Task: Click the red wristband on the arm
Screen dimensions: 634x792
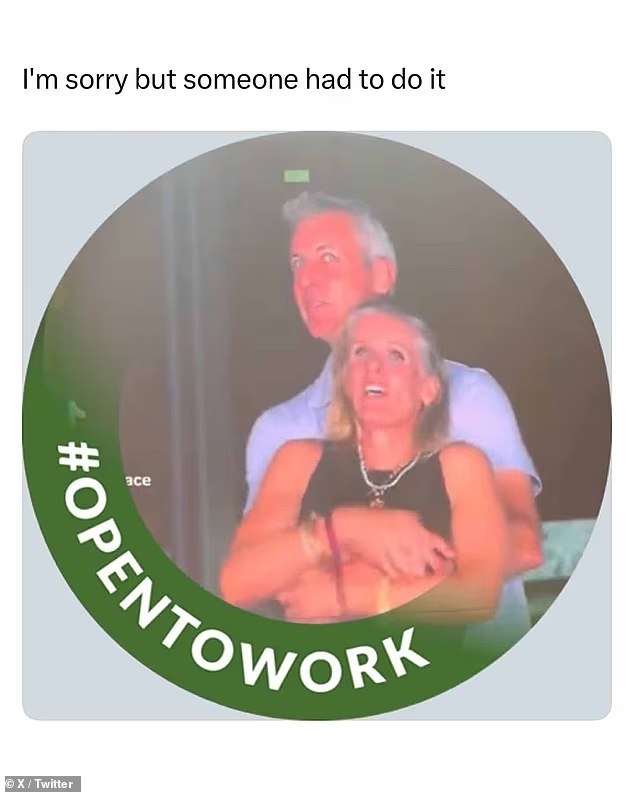Action: (332, 555)
